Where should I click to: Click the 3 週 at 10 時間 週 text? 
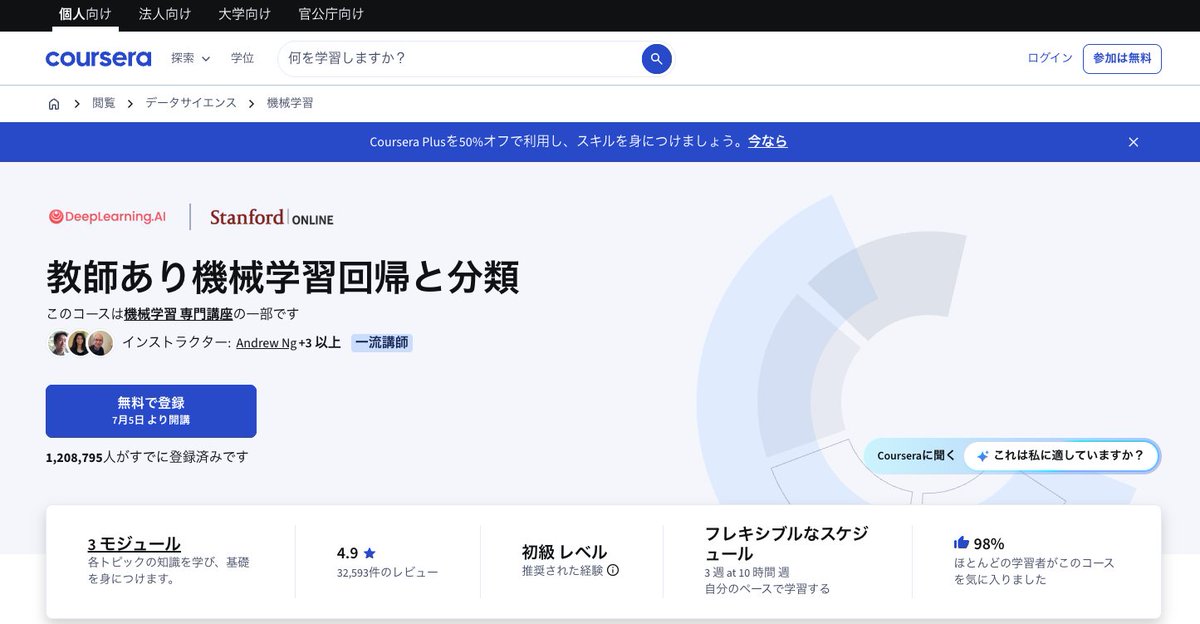coord(747,573)
